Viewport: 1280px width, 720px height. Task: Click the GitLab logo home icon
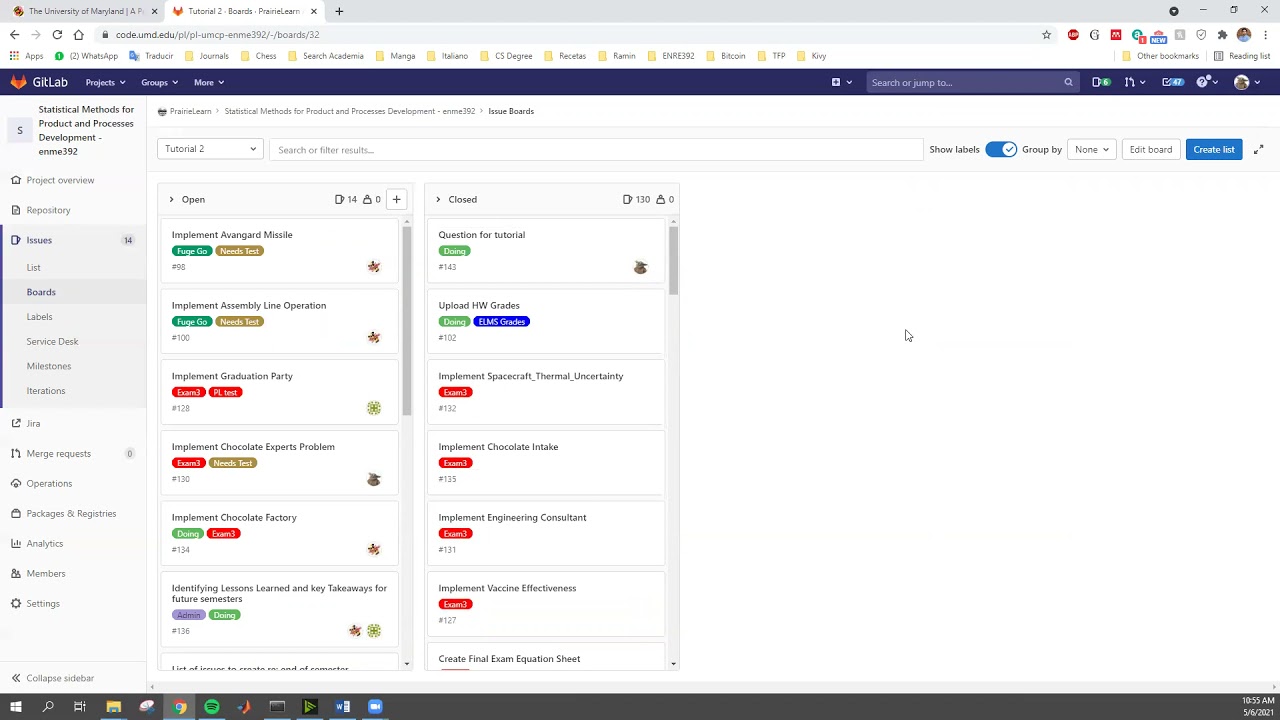tap(19, 82)
